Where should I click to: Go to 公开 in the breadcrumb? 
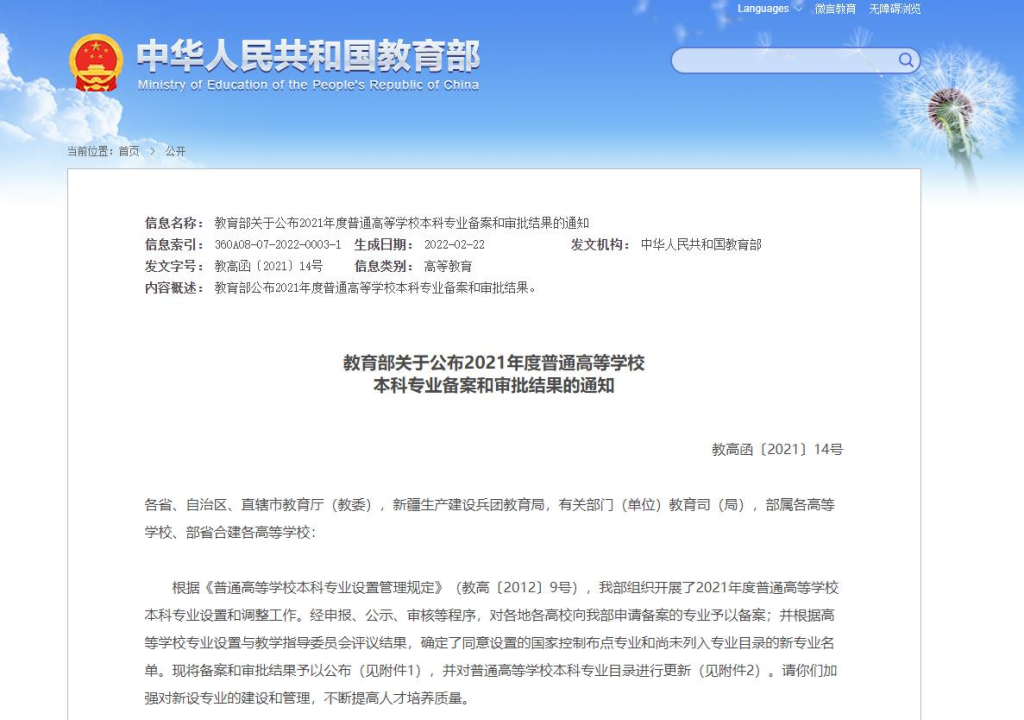coord(175,151)
